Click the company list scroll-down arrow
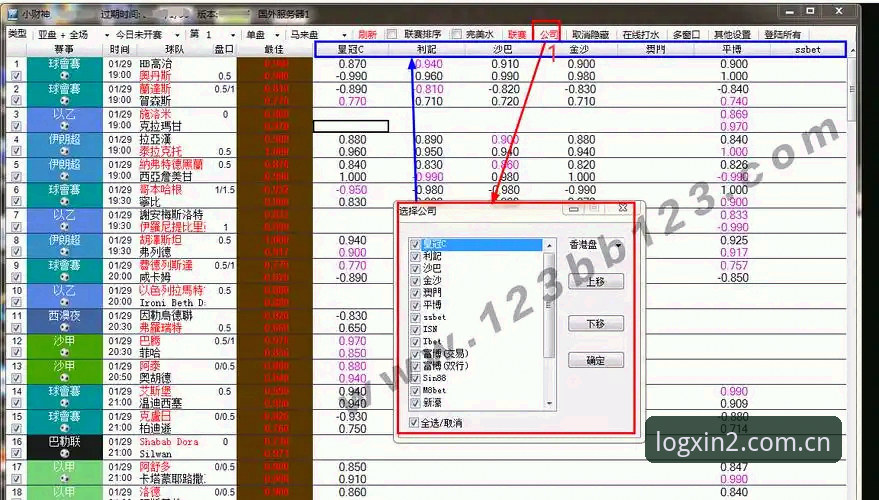Screen dimensions: 879x500 tap(549, 404)
